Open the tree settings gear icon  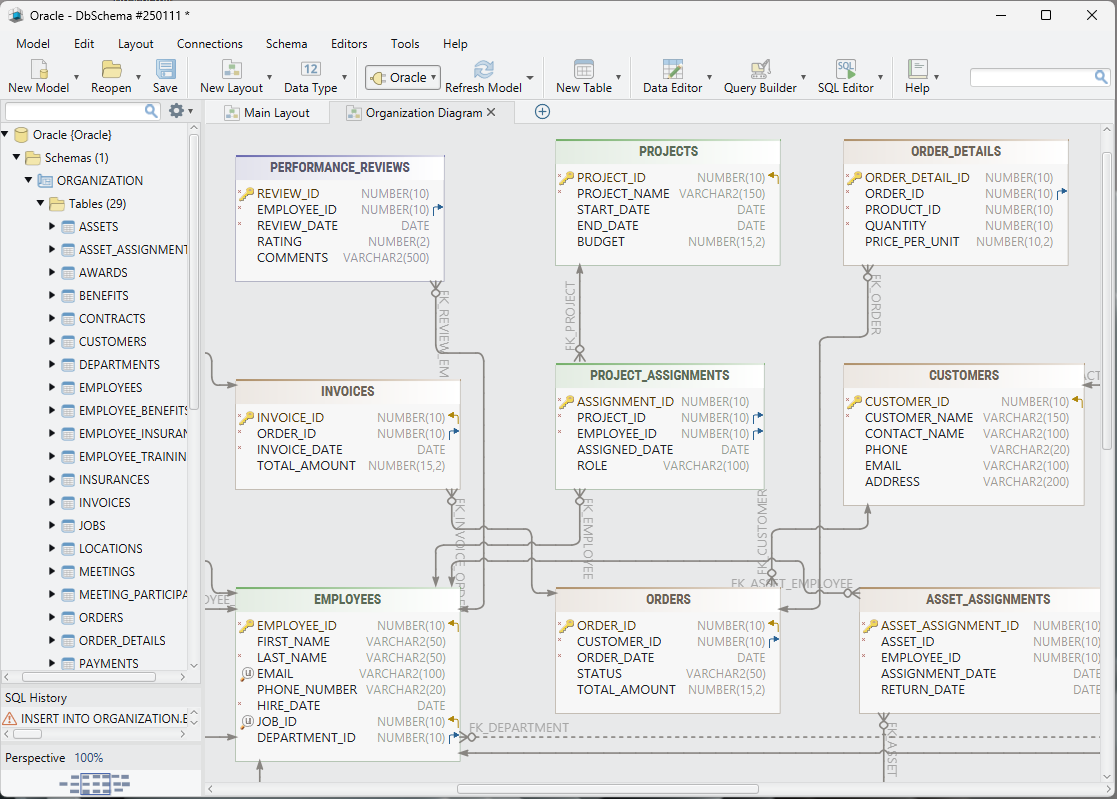click(177, 111)
